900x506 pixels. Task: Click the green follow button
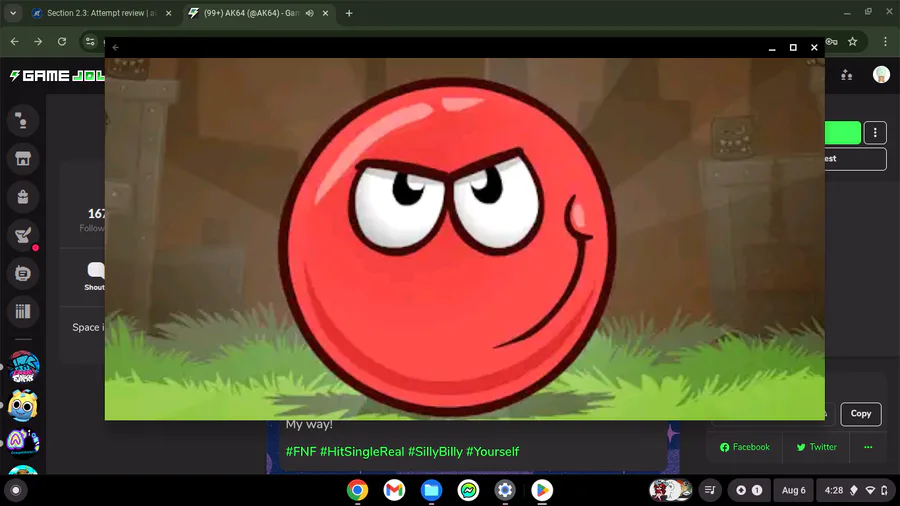pyautogui.click(x=843, y=133)
